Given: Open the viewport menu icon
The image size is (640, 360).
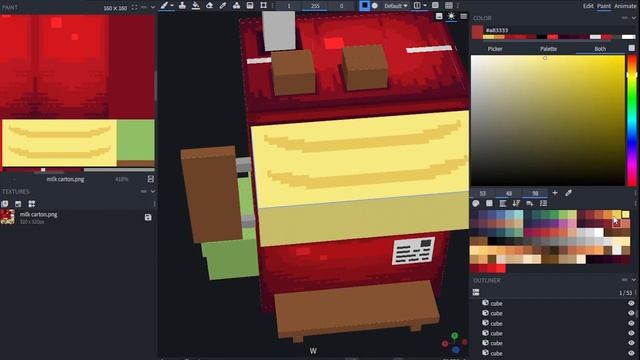Looking at the screenshot, I should tap(464, 16).
